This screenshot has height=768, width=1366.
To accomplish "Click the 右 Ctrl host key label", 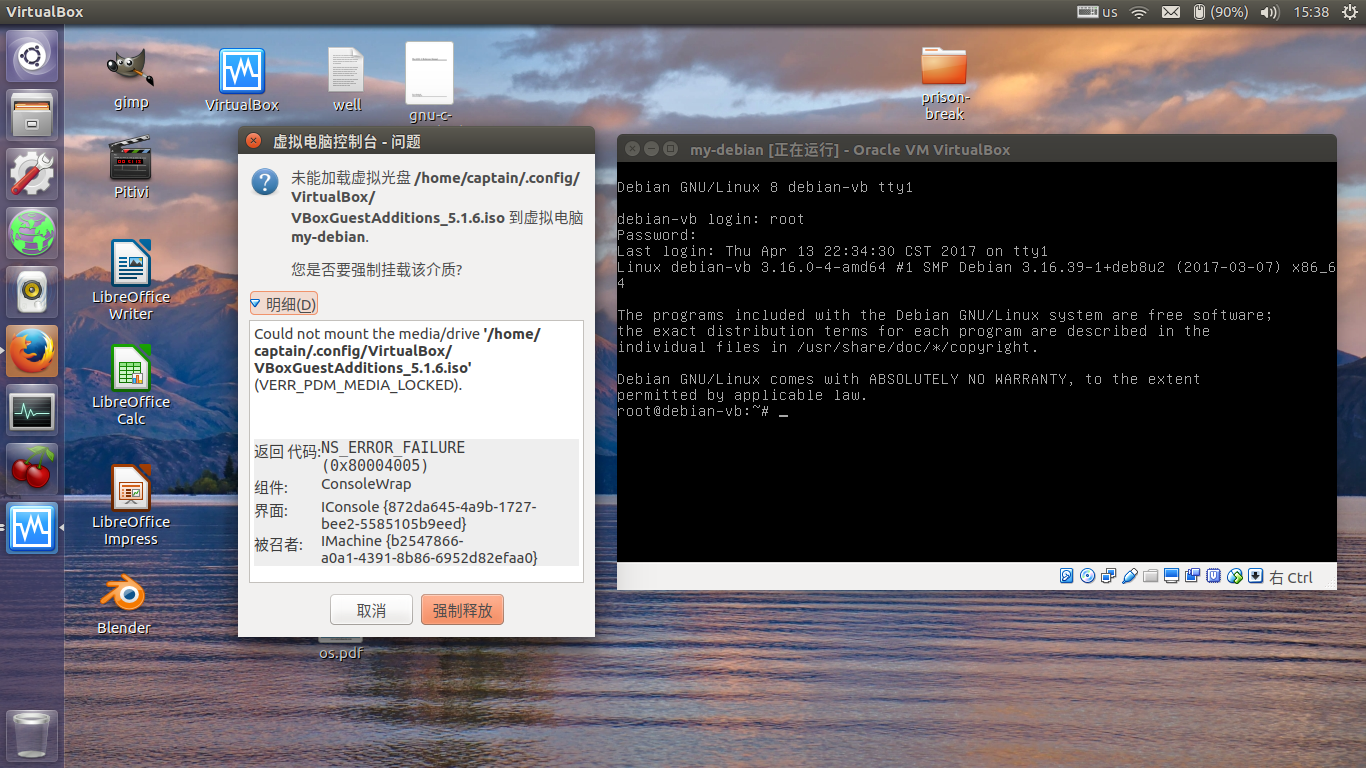I will 1291,577.
